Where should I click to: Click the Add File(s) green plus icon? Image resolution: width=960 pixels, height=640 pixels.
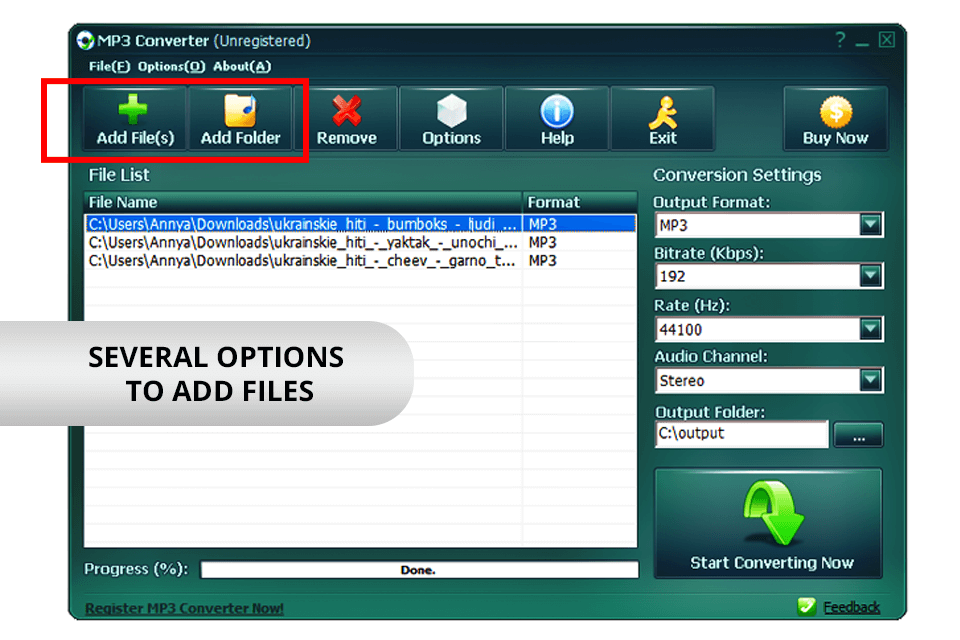point(133,110)
